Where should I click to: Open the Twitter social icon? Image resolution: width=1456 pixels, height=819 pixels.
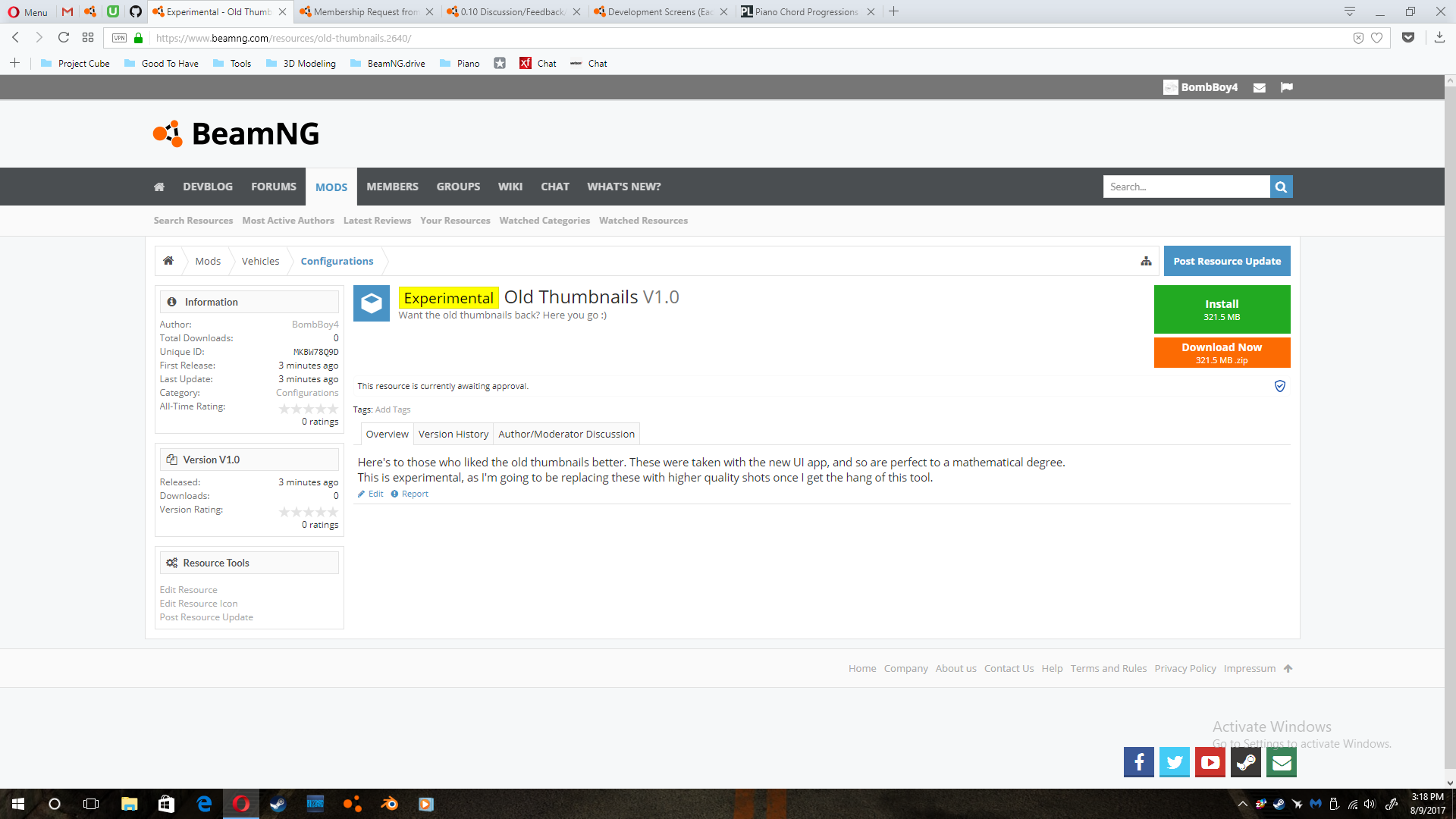[1175, 762]
